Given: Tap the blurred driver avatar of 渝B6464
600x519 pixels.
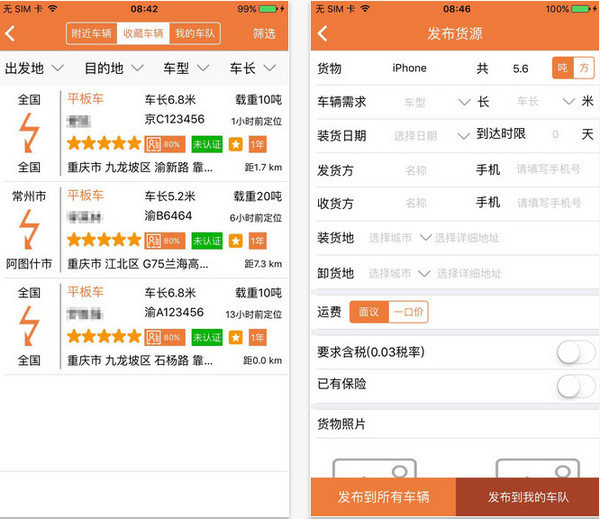Looking at the screenshot, I should (x=84, y=217).
